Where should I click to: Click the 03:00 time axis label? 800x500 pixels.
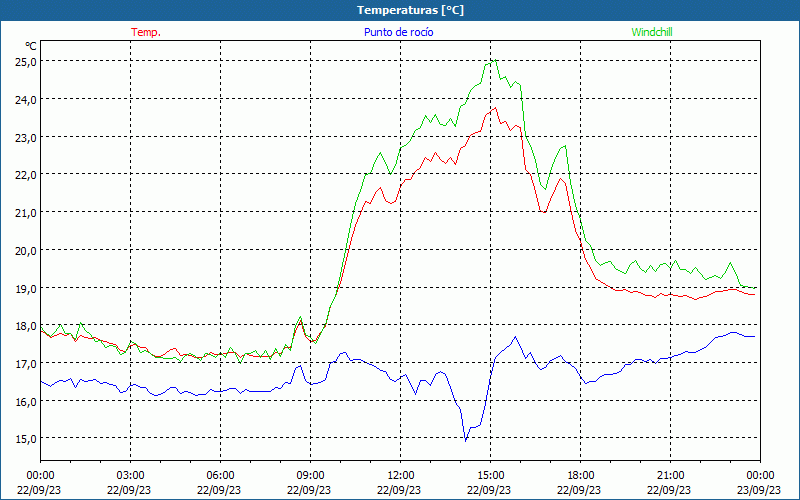click(x=130, y=475)
